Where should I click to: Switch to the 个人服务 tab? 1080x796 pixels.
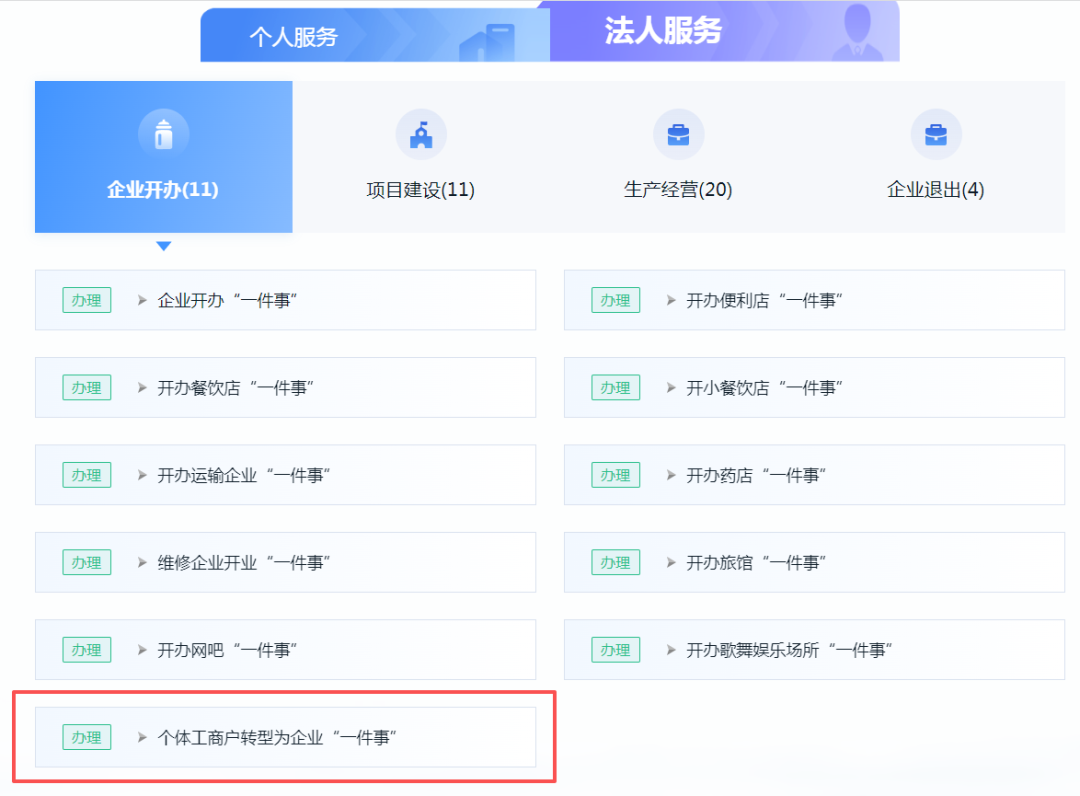click(x=294, y=37)
